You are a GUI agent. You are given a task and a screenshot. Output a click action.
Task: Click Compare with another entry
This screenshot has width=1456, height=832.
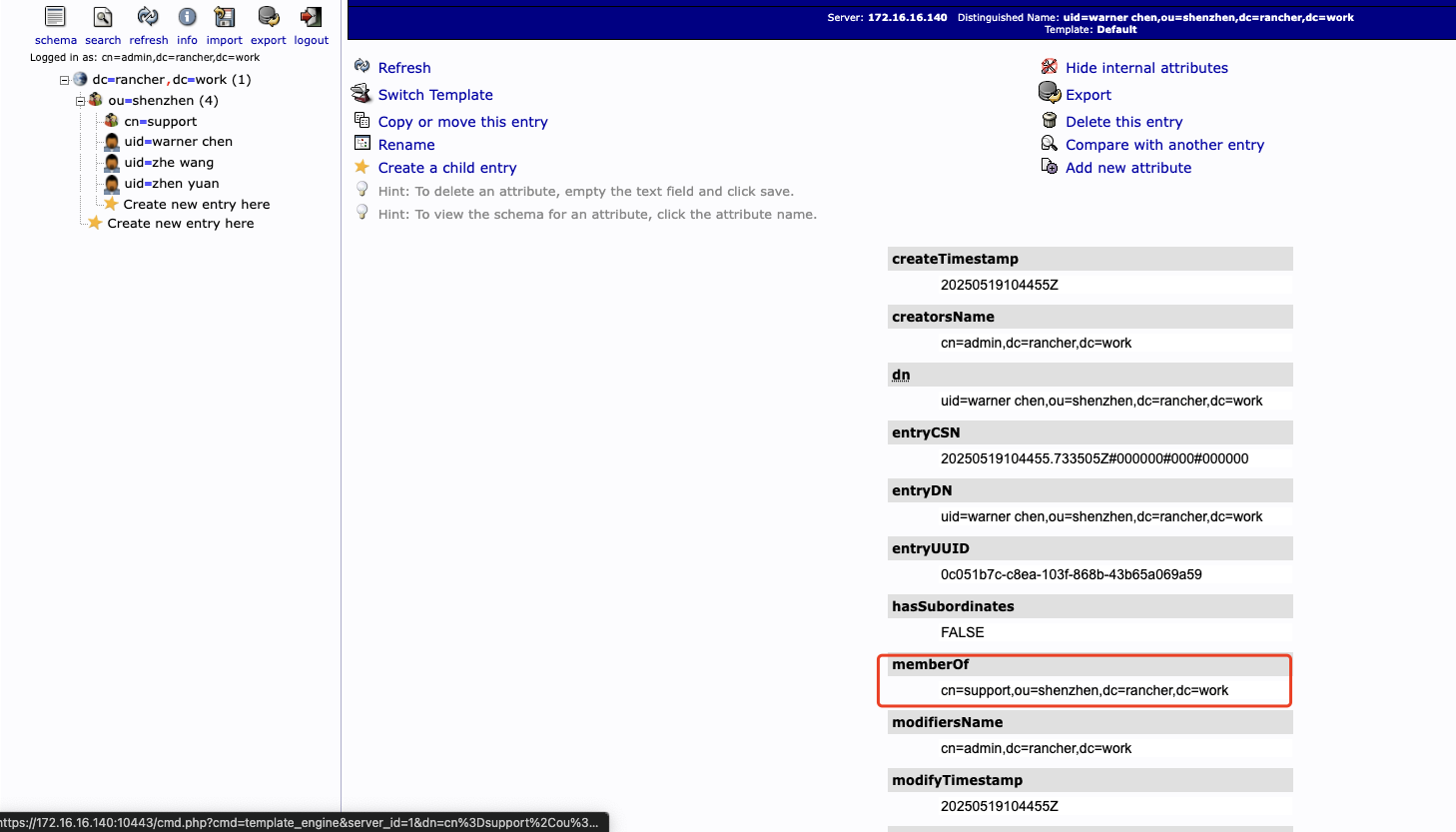1164,144
